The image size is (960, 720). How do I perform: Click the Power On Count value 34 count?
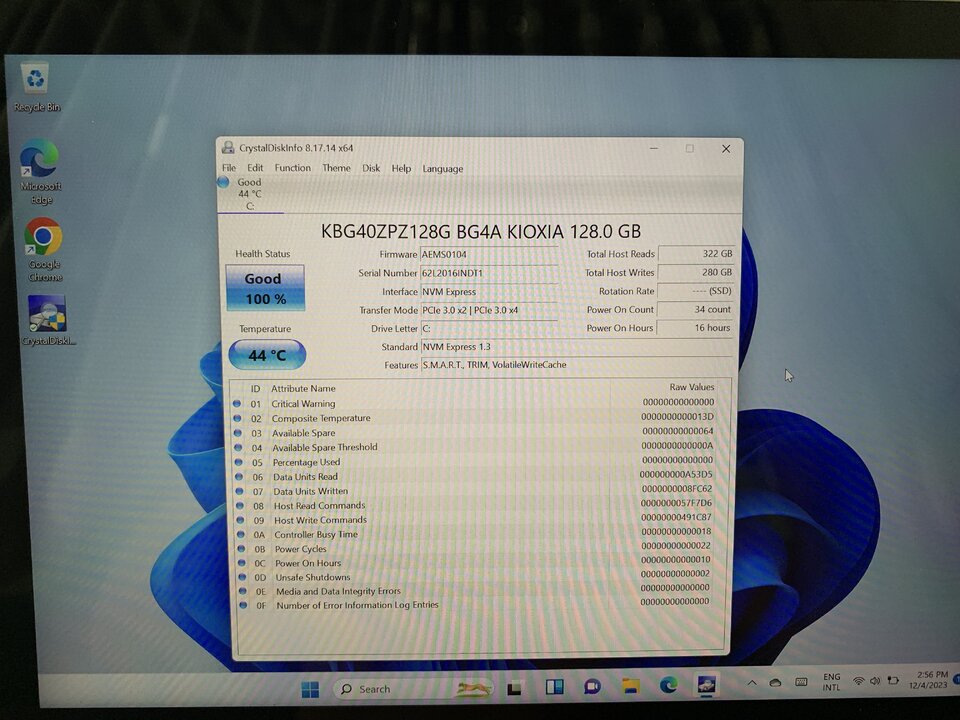(695, 310)
